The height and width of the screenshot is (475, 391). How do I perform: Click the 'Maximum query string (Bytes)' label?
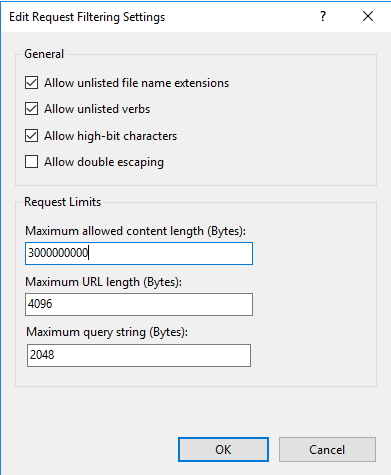(x=107, y=332)
